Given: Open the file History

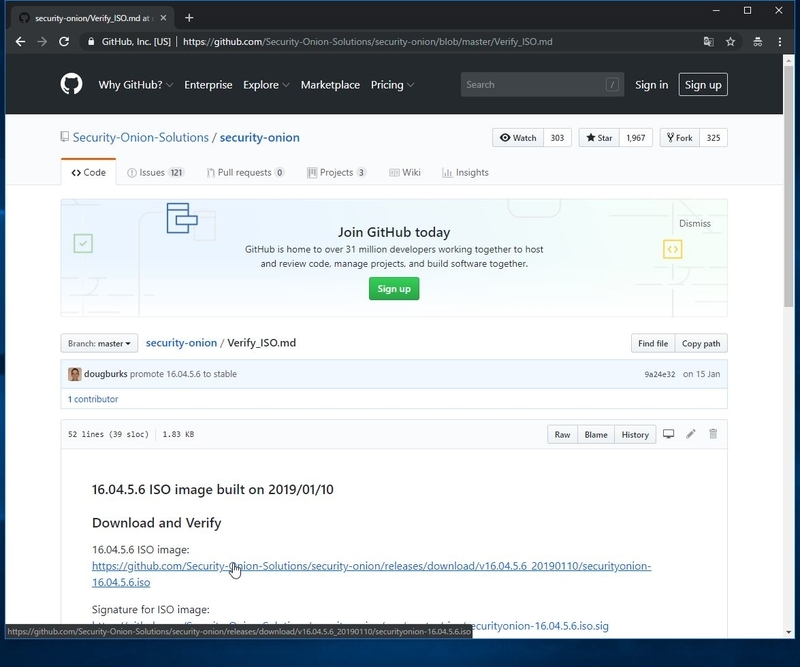Looking at the screenshot, I should [635, 435].
